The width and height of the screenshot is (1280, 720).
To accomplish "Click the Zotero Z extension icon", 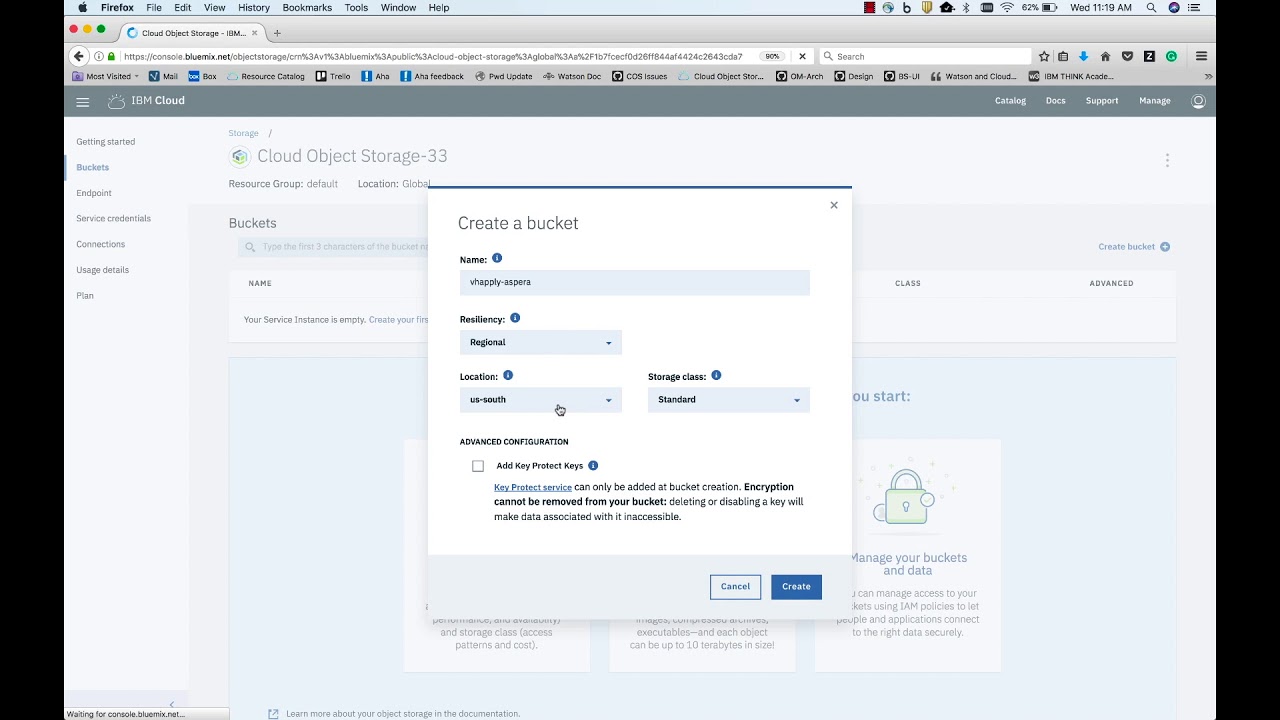I will pos(1150,57).
